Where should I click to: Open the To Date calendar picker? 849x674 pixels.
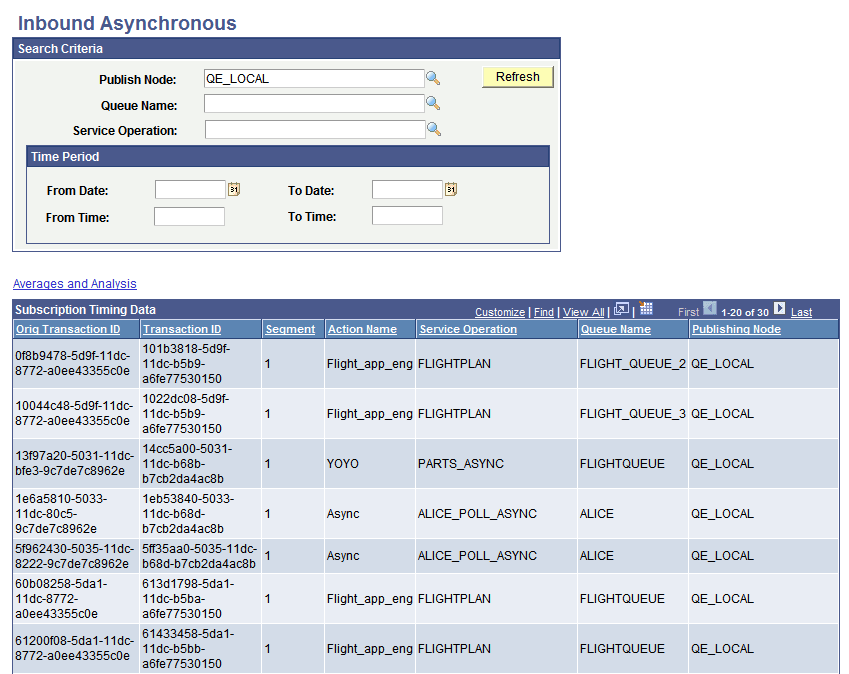tap(450, 188)
